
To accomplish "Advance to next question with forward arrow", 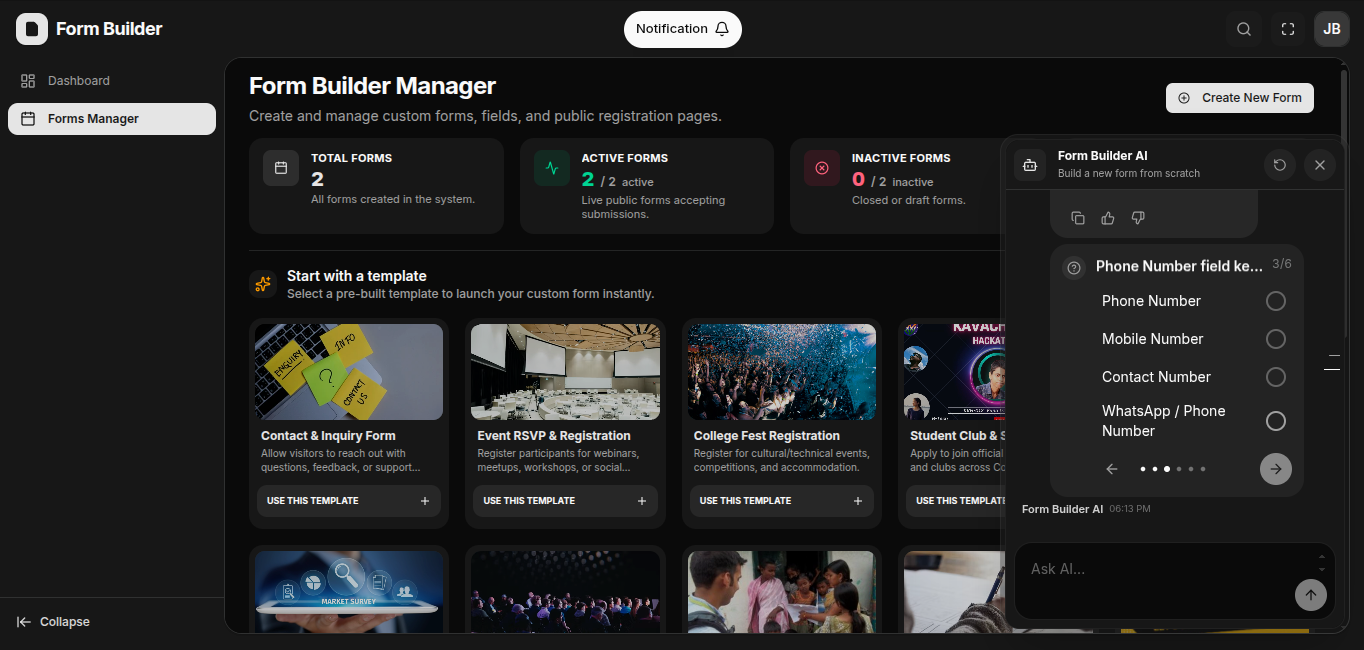I will tap(1276, 469).
